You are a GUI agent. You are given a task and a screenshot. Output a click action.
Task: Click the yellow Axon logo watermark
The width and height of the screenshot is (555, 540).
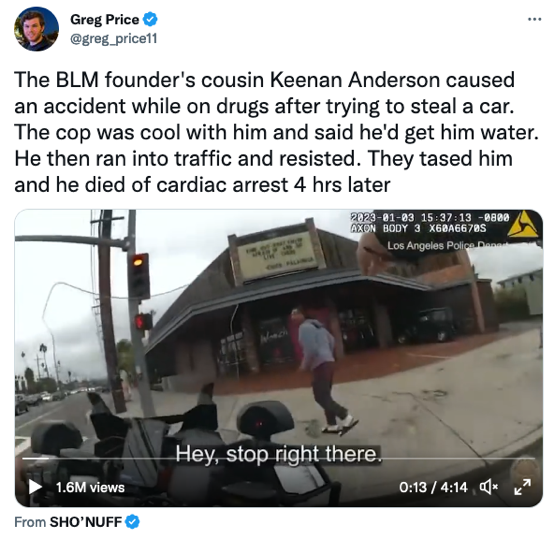point(523,224)
